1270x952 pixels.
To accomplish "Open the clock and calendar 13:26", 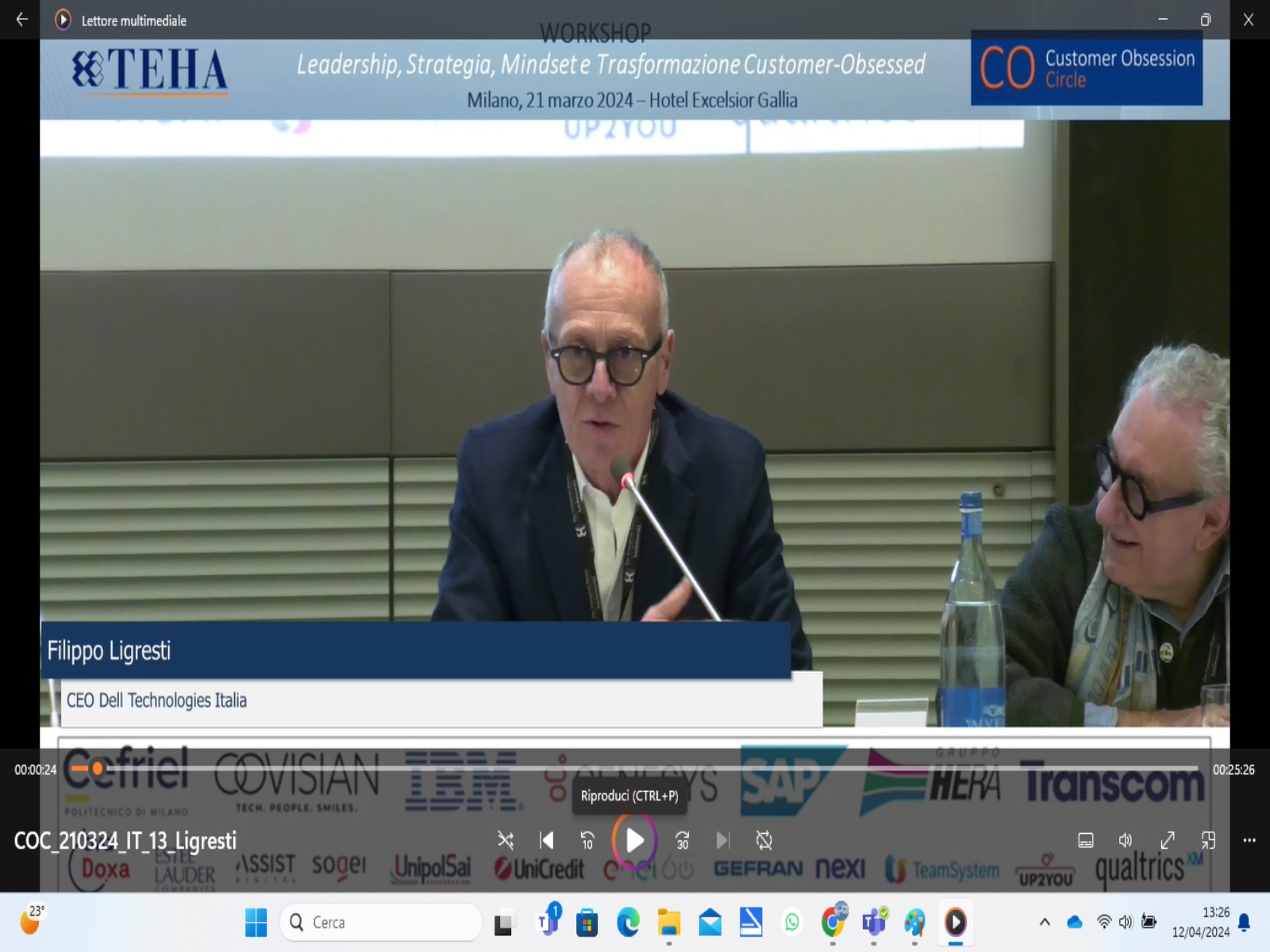I will (1202, 922).
